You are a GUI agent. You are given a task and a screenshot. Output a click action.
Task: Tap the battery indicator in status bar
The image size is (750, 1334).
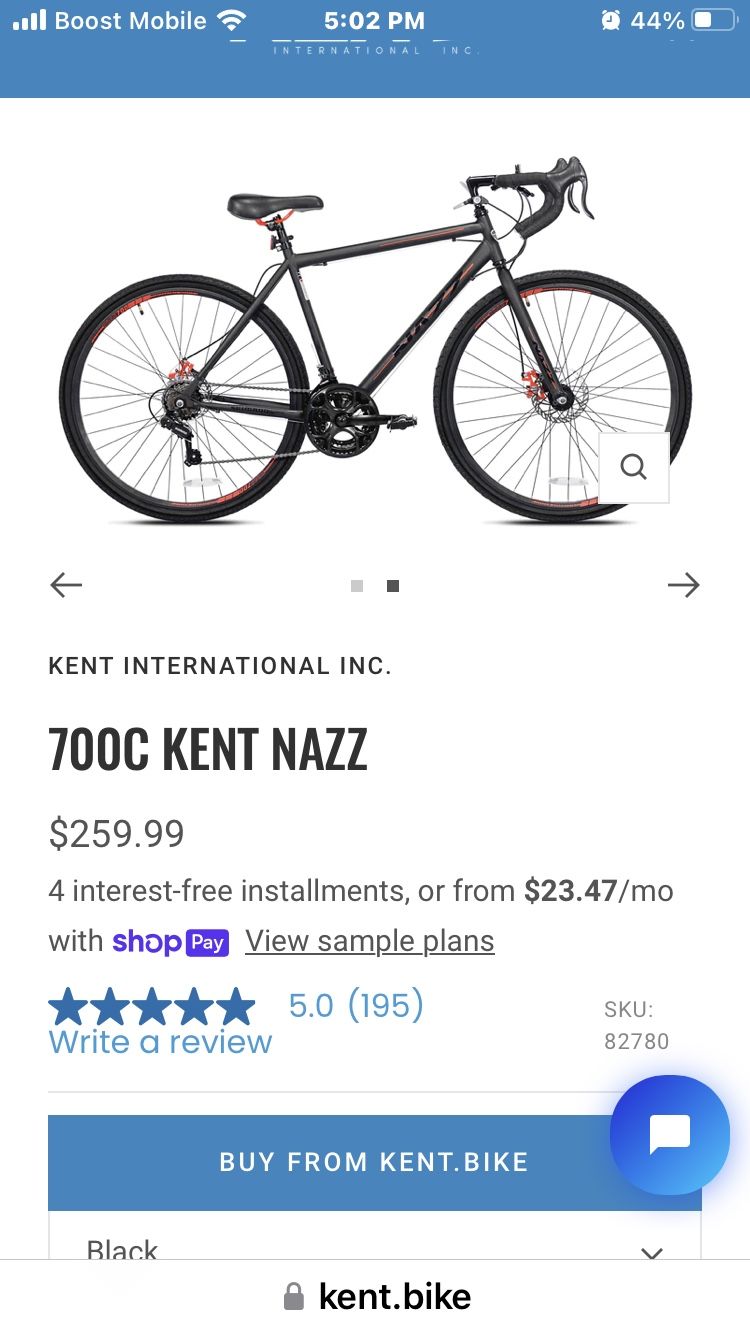coord(714,21)
